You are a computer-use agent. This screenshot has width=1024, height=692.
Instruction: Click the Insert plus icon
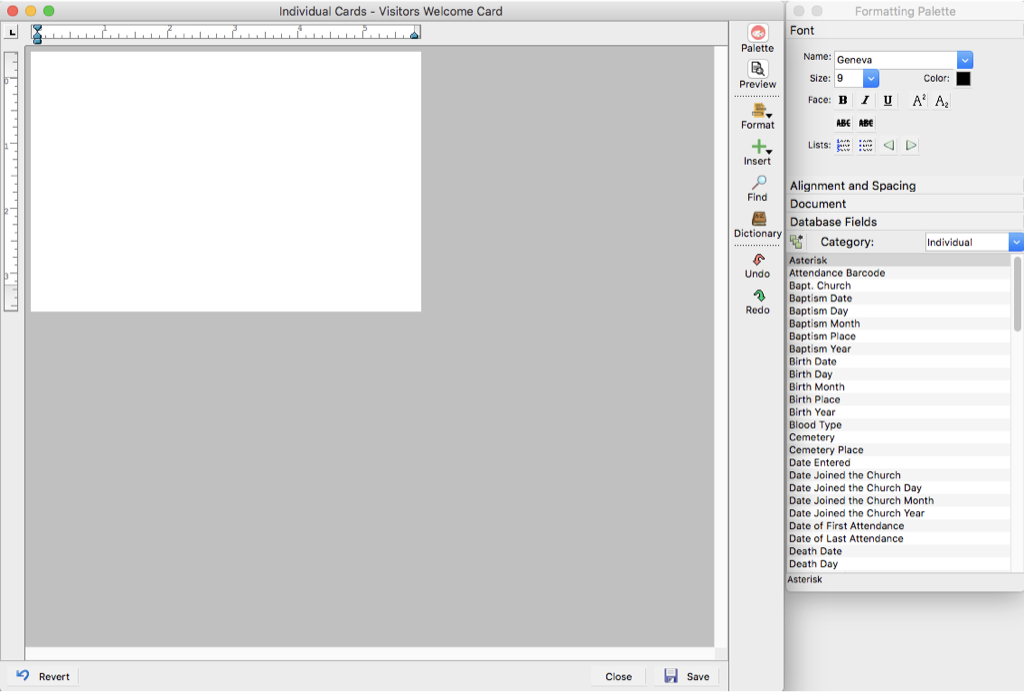758,147
